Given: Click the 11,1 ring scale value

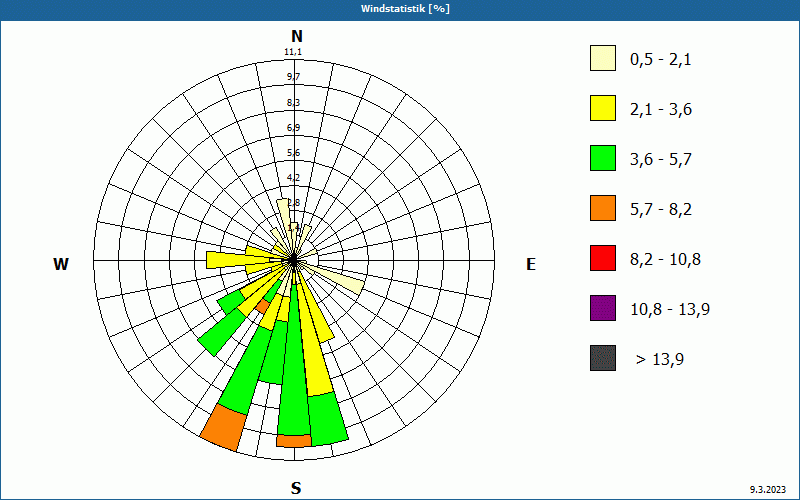Looking at the screenshot, I should (x=293, y=52).
